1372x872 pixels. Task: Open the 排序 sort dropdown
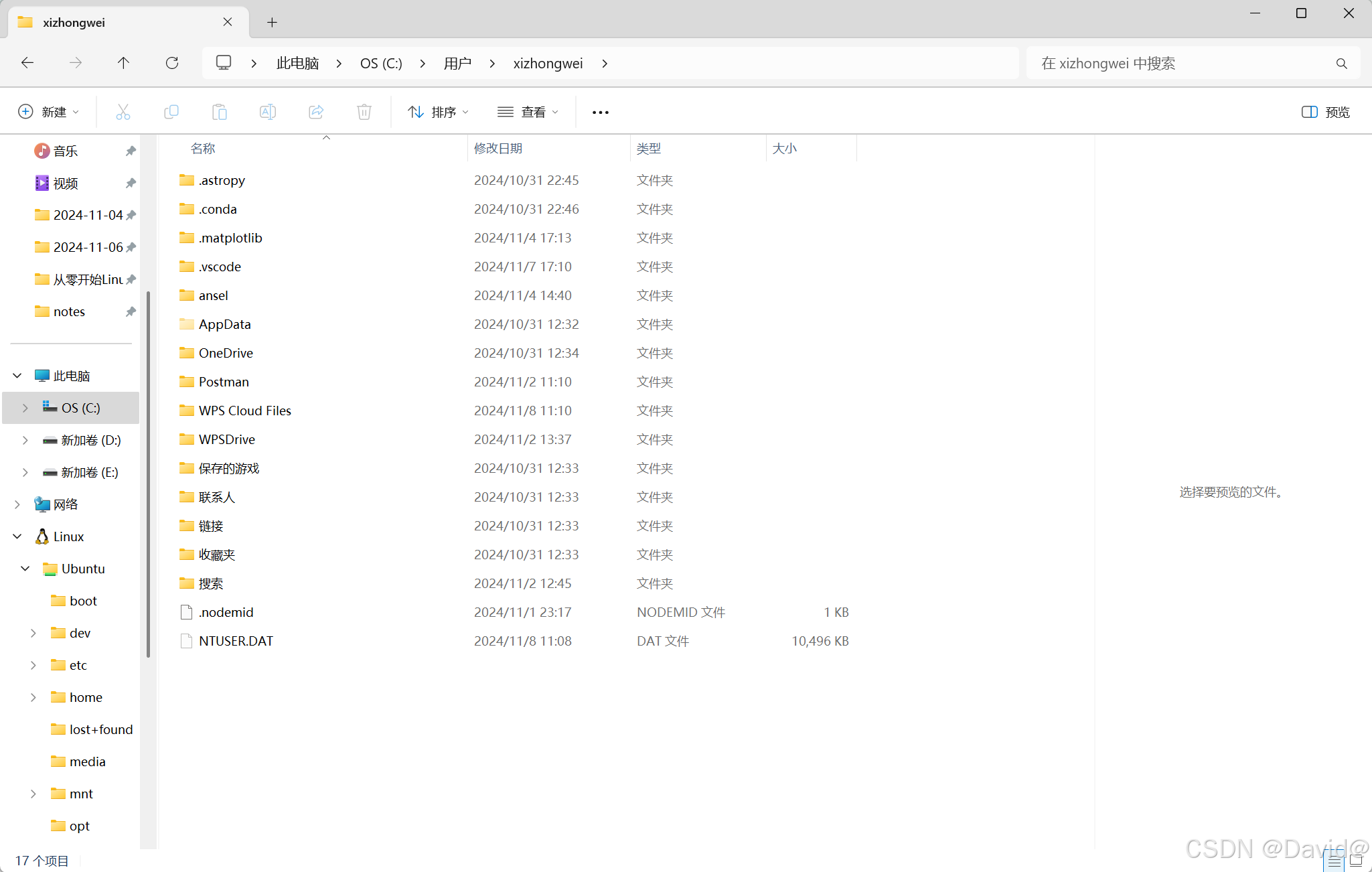coord(438,112)
